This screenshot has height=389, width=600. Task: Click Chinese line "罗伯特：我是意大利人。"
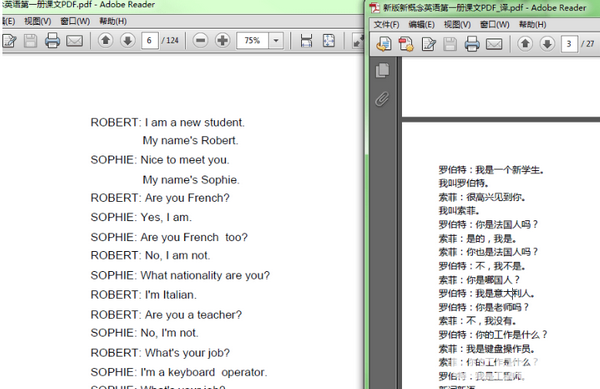coord(487,293)
